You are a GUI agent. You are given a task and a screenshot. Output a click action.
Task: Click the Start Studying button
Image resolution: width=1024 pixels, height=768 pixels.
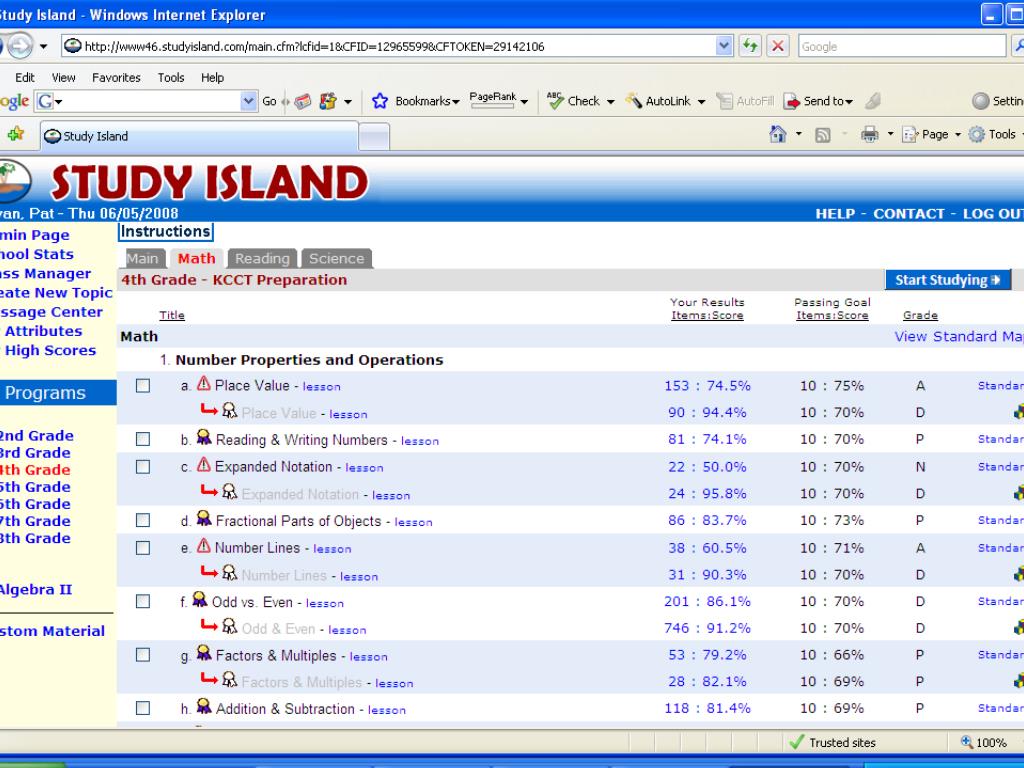(948, 280)
